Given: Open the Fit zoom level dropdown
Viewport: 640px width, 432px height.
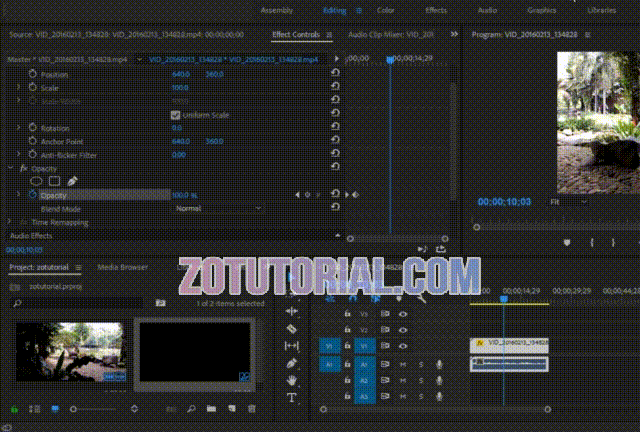Looking at the screenshot, I should coord(568,202).
